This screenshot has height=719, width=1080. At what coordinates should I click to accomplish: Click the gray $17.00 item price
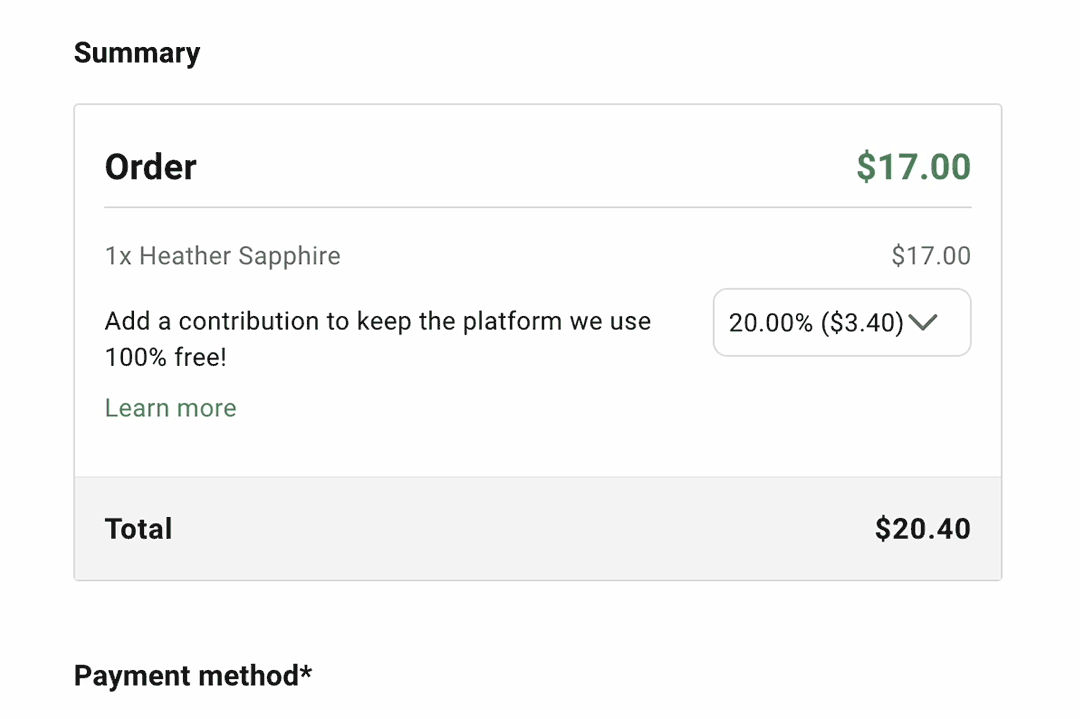(930, 256)
